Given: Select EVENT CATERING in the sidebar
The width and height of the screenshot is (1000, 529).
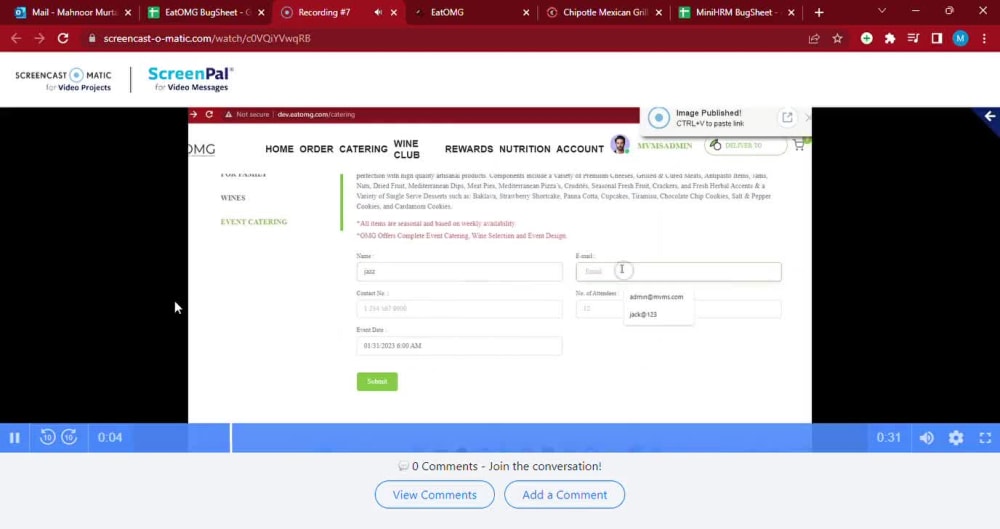Looking at the screenshot, I should coord(254,222).
